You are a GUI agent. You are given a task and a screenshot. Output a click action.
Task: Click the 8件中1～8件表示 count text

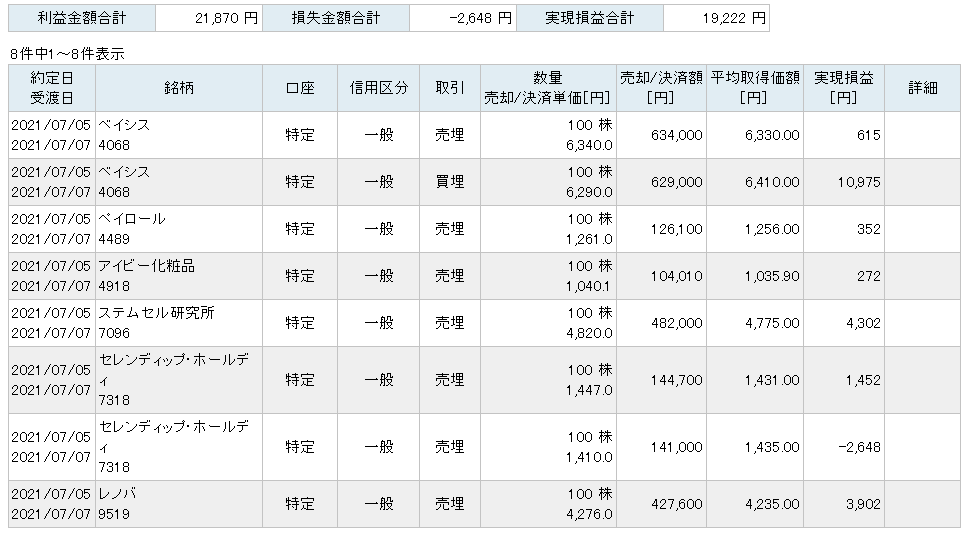point(67,54)
